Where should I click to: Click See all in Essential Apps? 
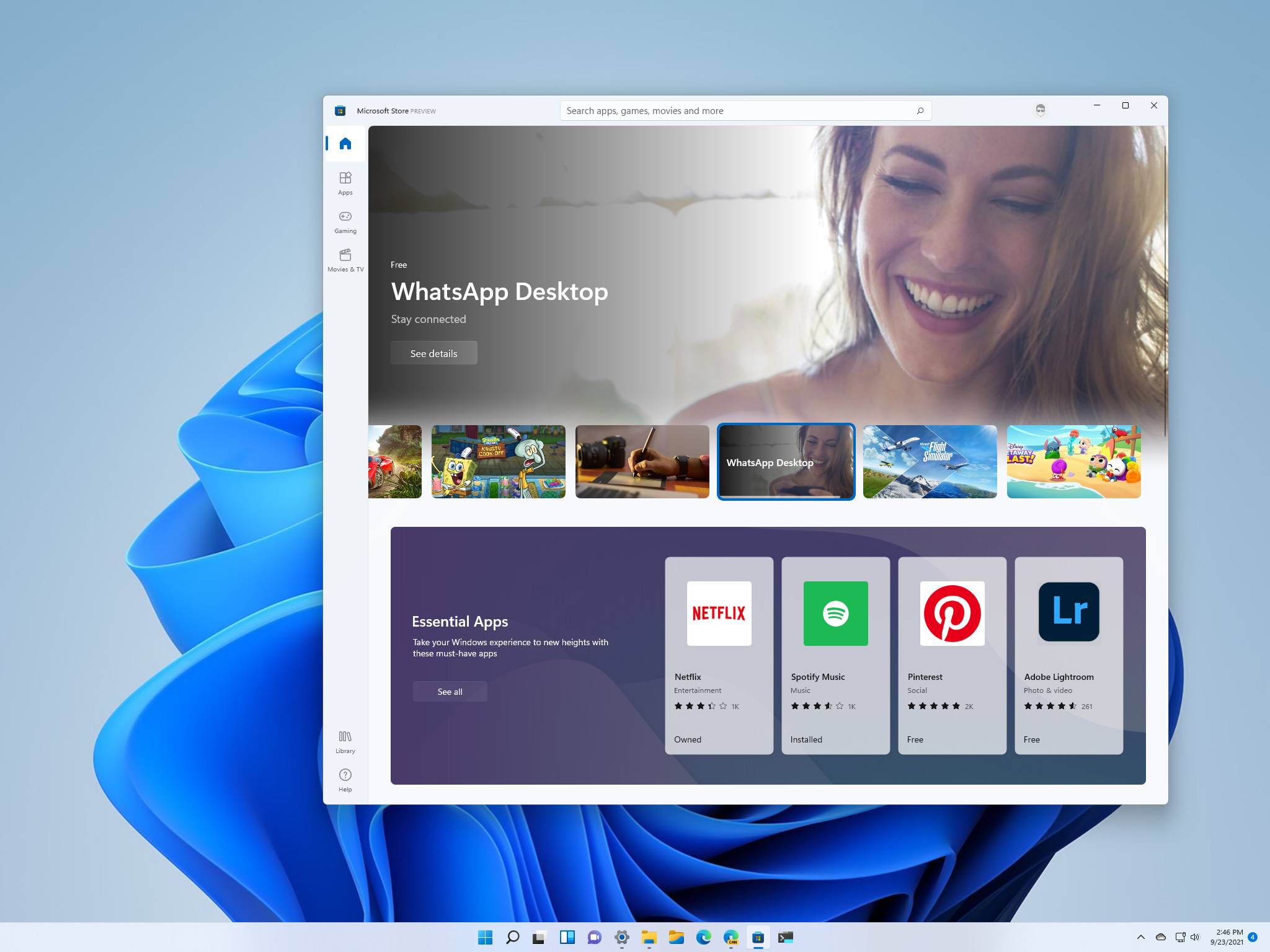(x=450, y=691)
